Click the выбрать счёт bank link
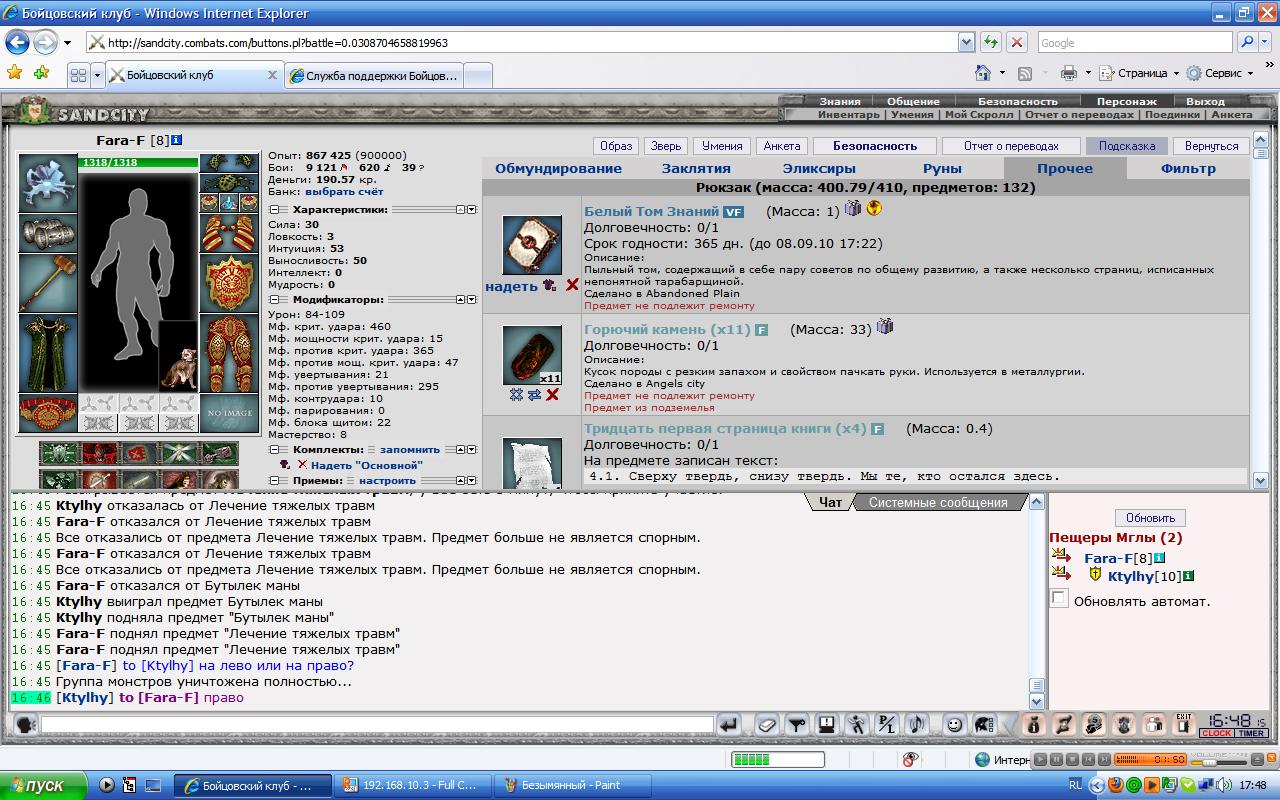This screenshot has width=1280, height=800. (344, 191)
